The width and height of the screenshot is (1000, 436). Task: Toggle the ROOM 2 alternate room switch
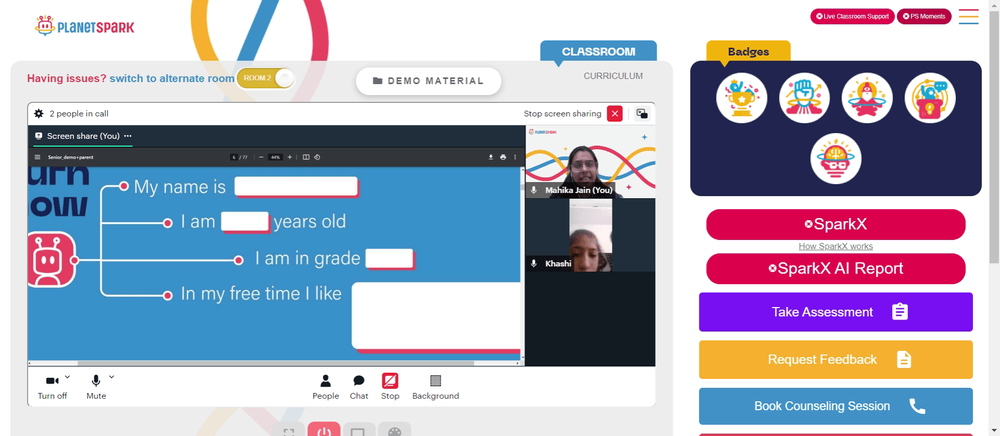266,78
